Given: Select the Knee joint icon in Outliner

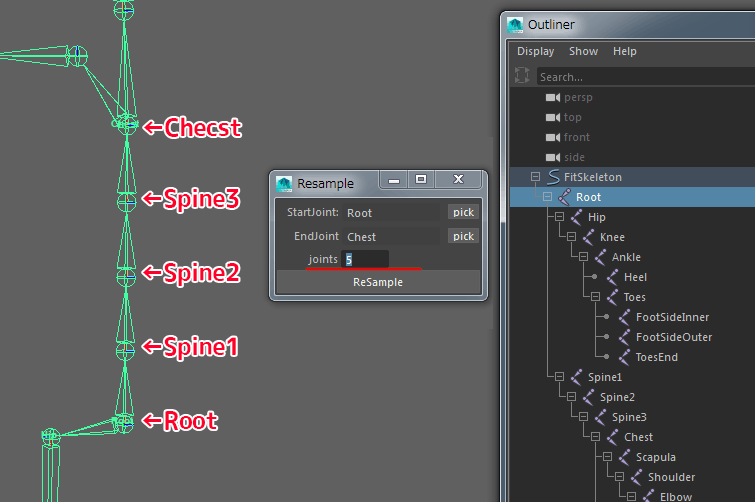Looking at the screenshot, I should click(587, 237).
